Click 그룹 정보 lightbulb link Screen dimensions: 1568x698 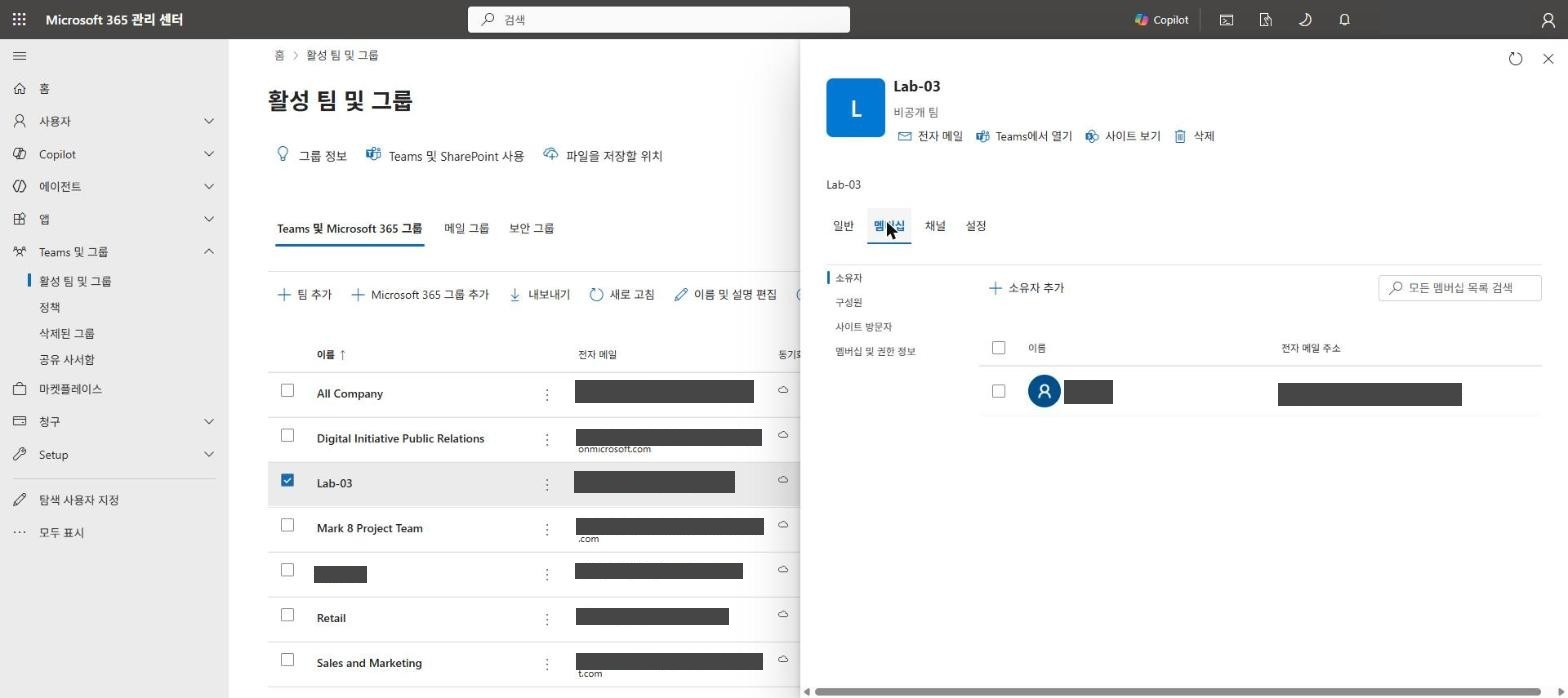312,156
